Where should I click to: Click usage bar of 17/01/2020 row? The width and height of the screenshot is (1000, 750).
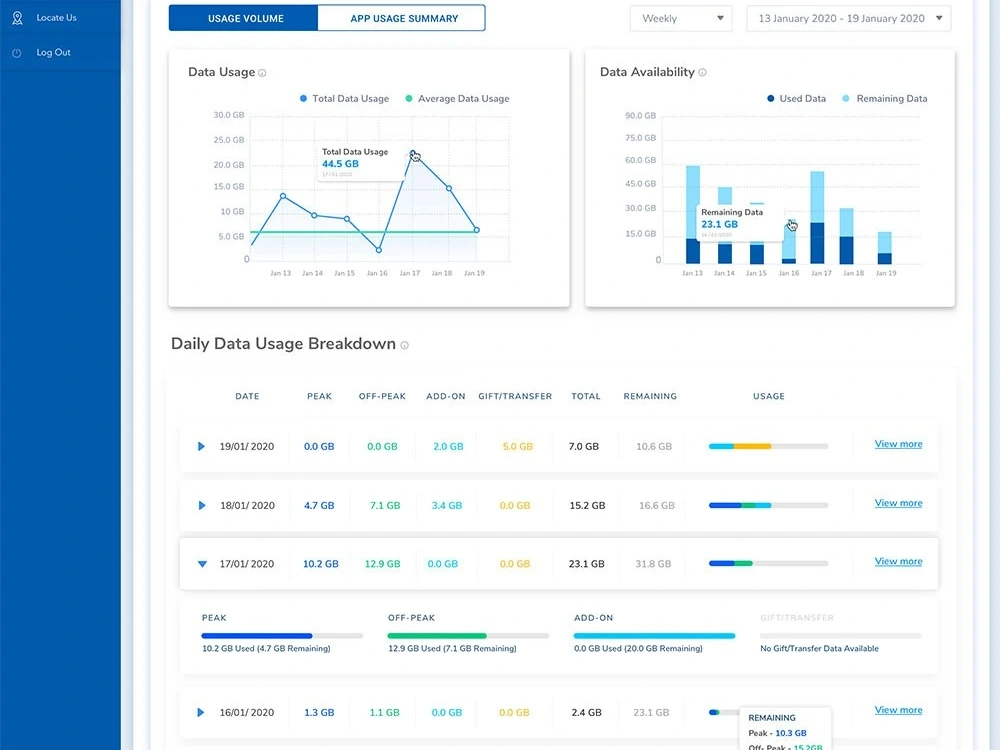click(768, 564)
